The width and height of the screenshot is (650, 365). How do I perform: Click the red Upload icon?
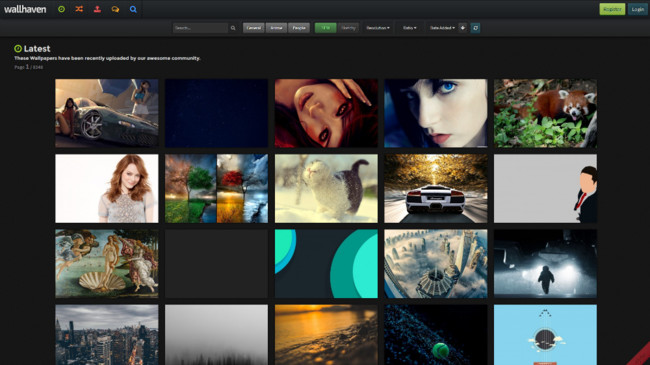tap(97, 9)
